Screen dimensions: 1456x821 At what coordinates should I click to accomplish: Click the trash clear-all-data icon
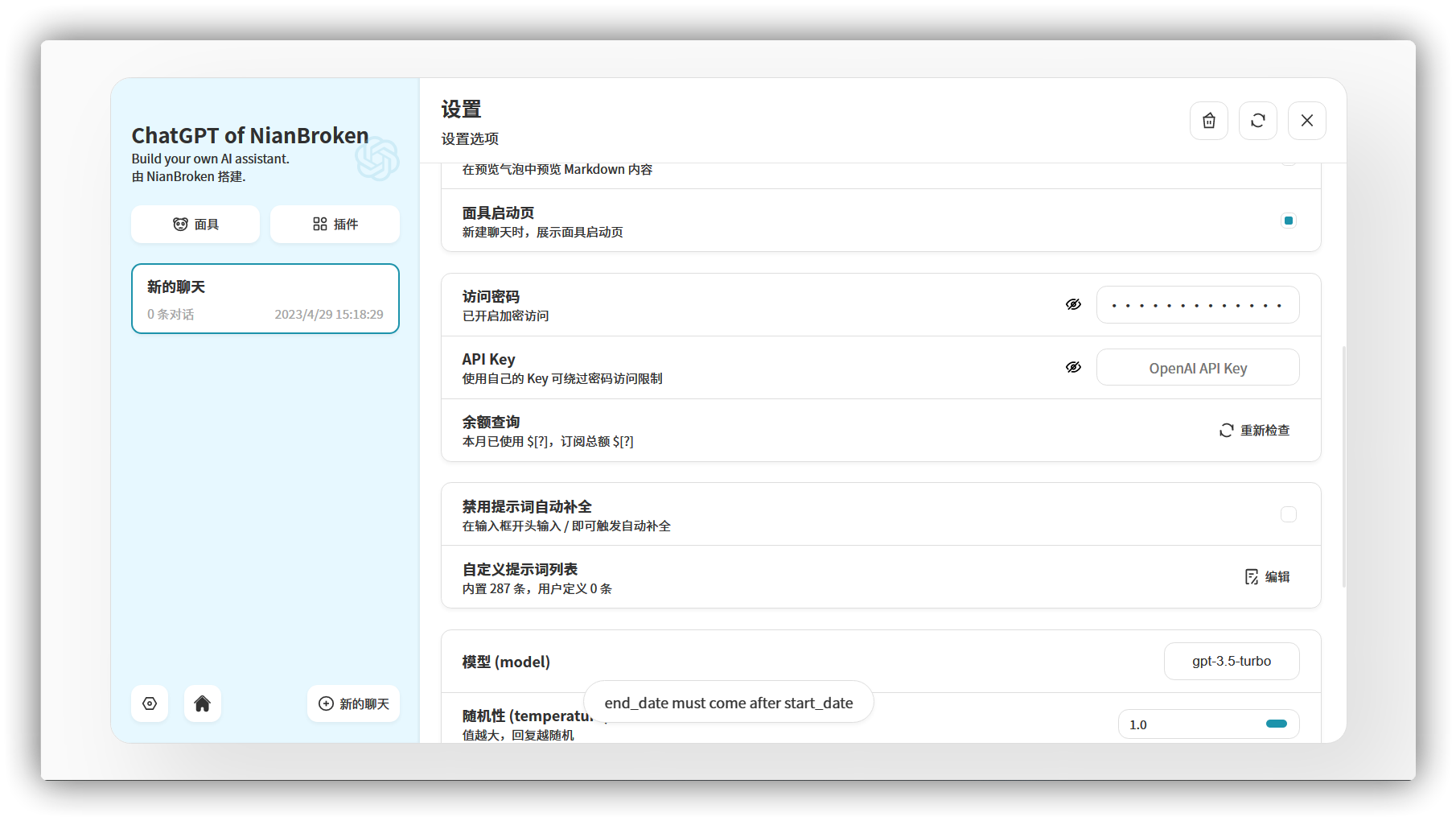(x=1208, y=121)
